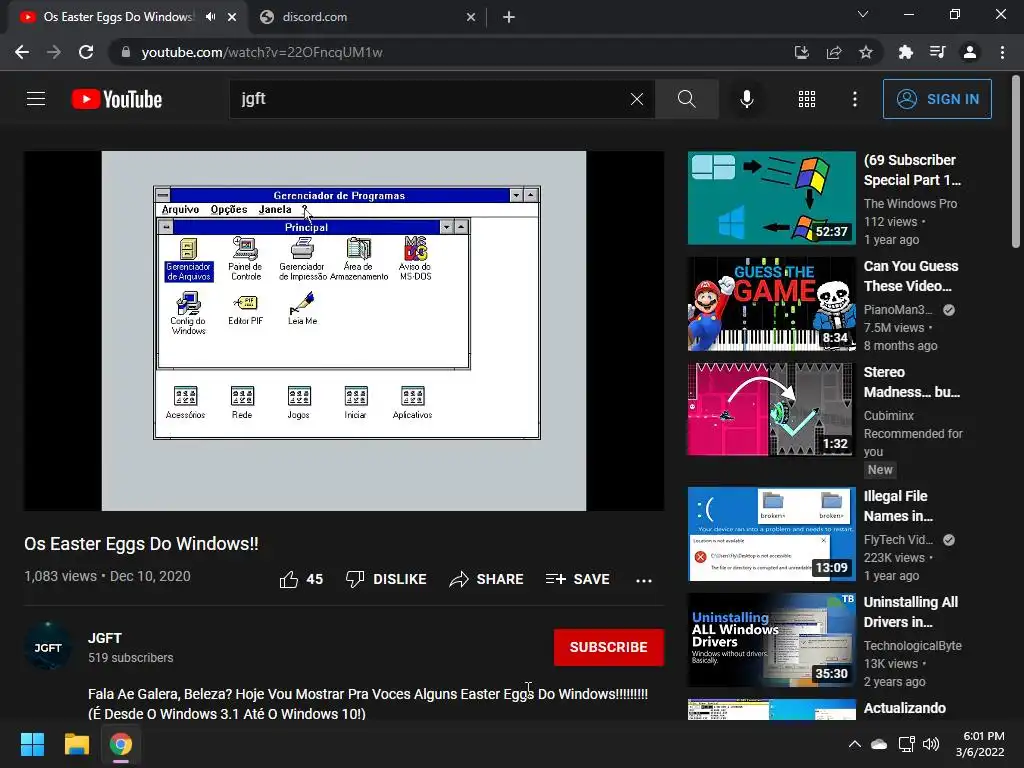Open the JGFT channel name link
The width and height of the screenshot is (1024, 768).
(105, 638)
